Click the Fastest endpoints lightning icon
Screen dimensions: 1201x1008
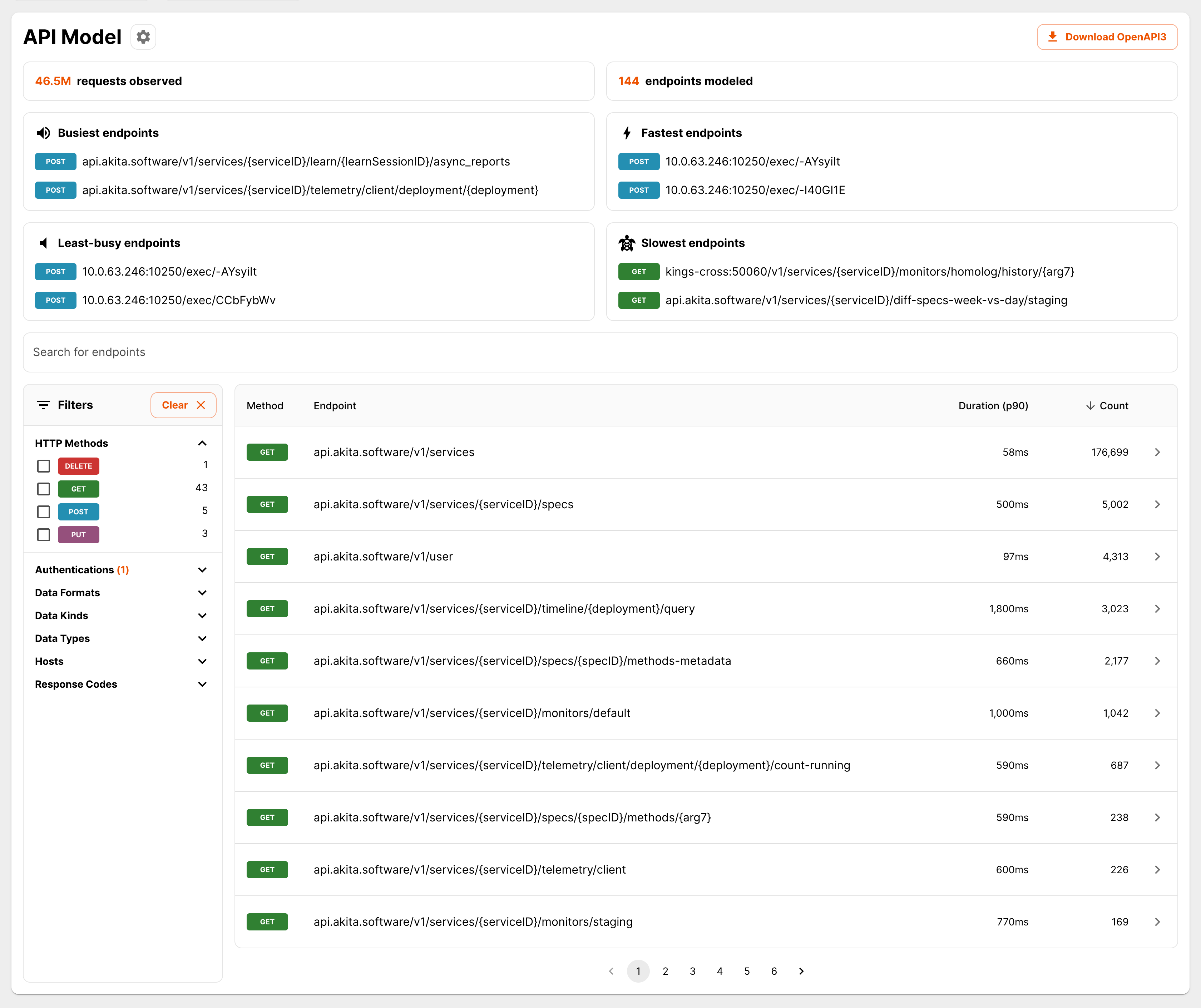point(627,133)
